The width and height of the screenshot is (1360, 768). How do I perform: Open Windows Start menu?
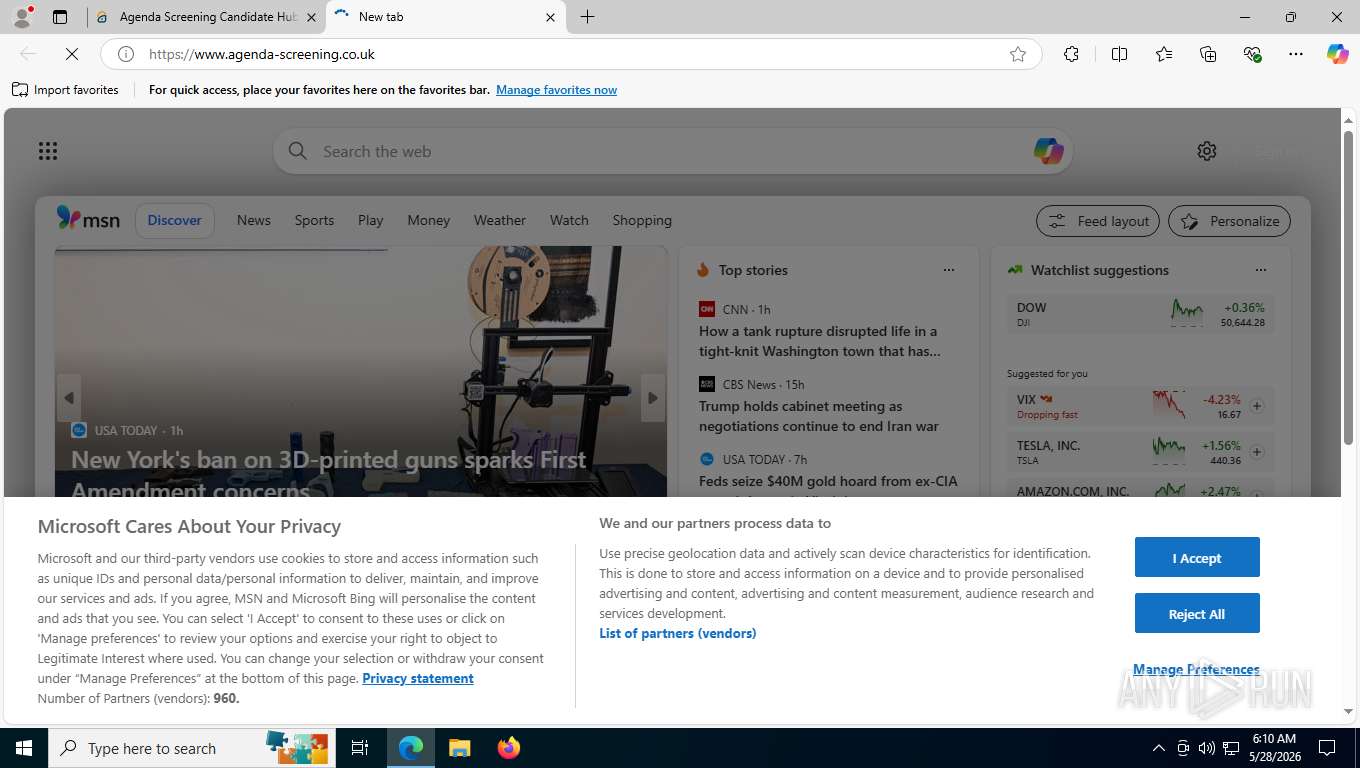pyautogui.click(x=23, y=748)
